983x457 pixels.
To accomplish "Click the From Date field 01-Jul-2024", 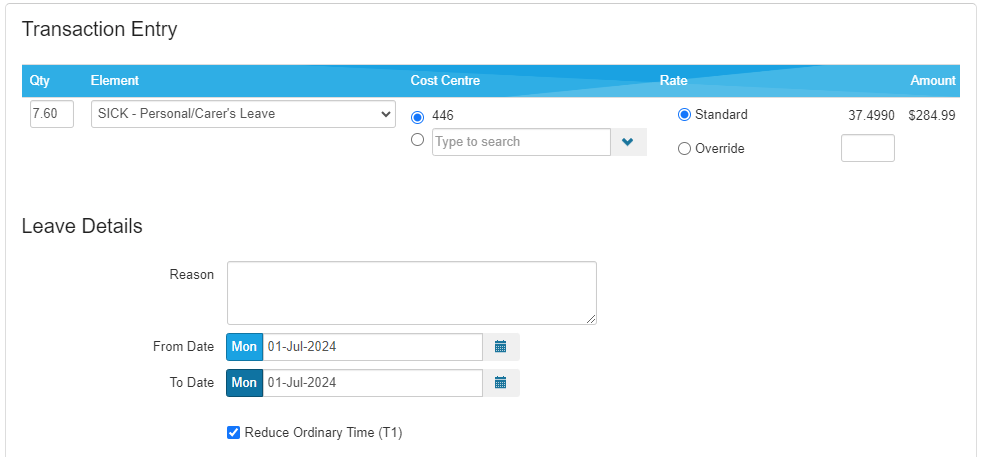I will click(372, 347).
